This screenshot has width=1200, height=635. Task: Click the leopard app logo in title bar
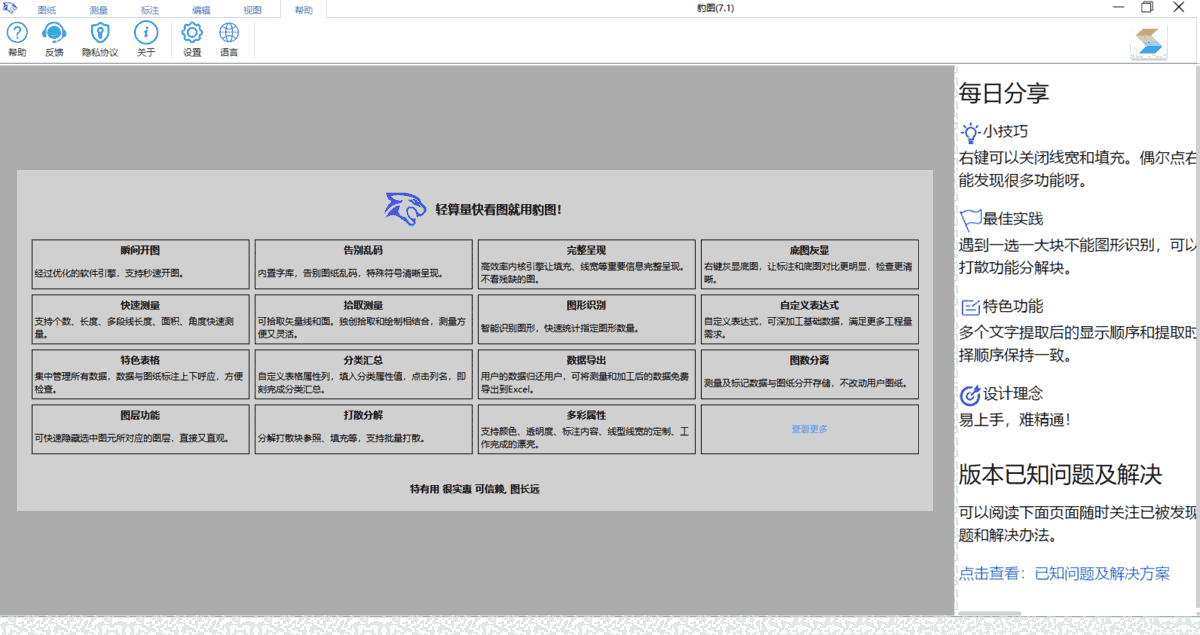12,8
